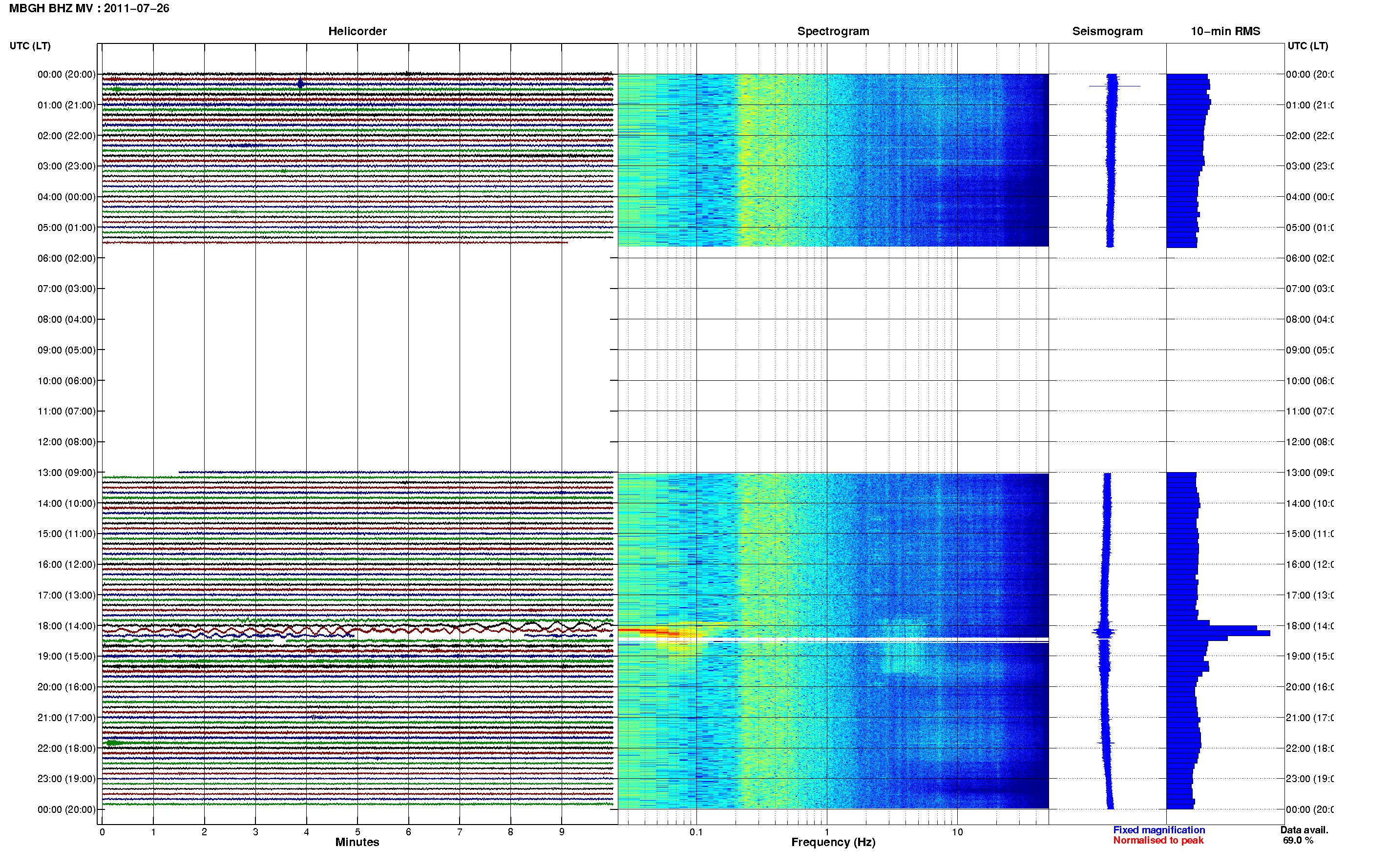Click the left 17:00 (13:00) time label
1389x868 pixels.
coord(66,595)
